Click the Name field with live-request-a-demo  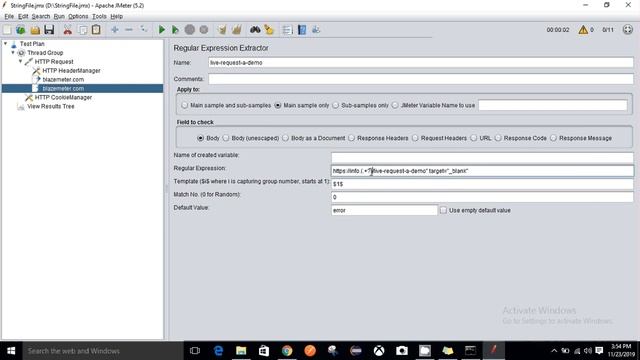pos(421,63)
